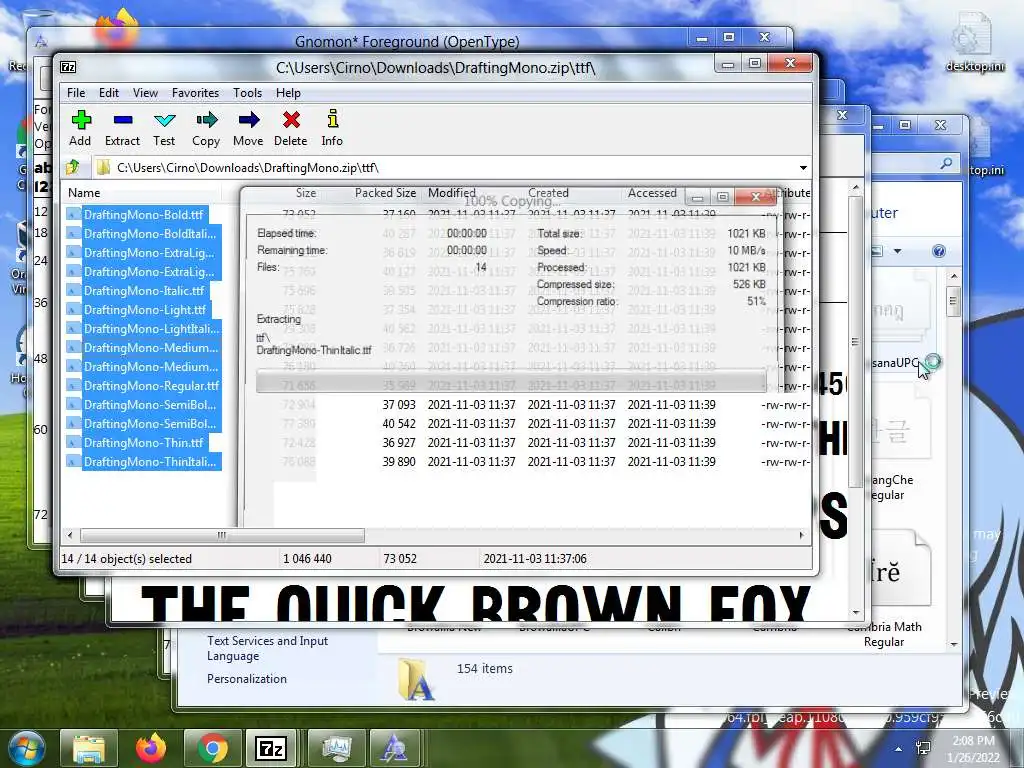Sort by the Packed Size column header
The width and height of the screenshot is (1024, 768).
[385, 193]
